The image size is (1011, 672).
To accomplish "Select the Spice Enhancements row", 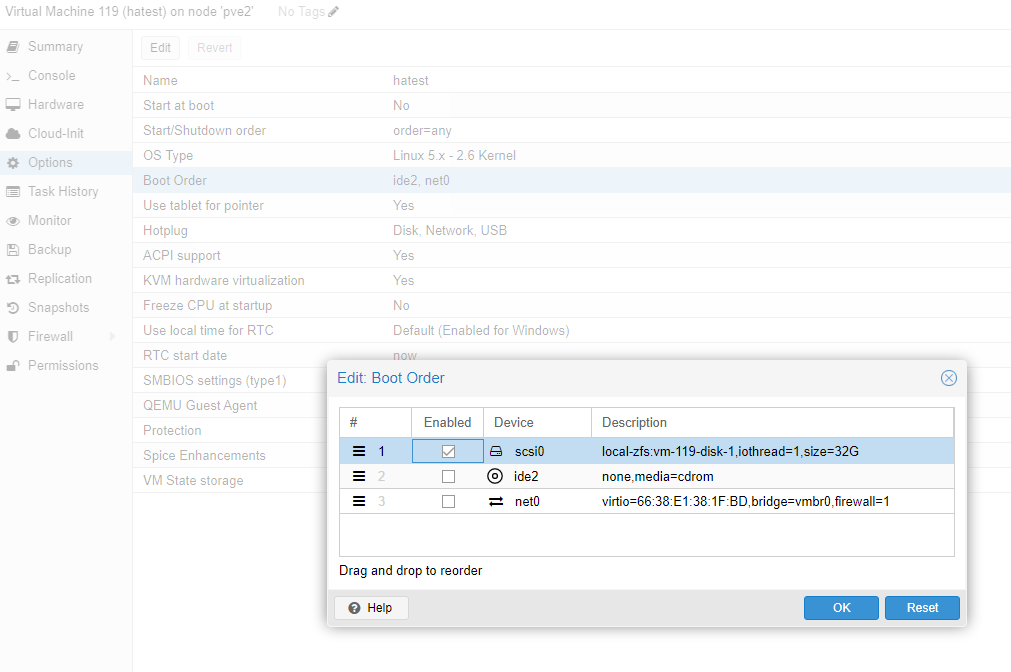I will click(230, 455).
